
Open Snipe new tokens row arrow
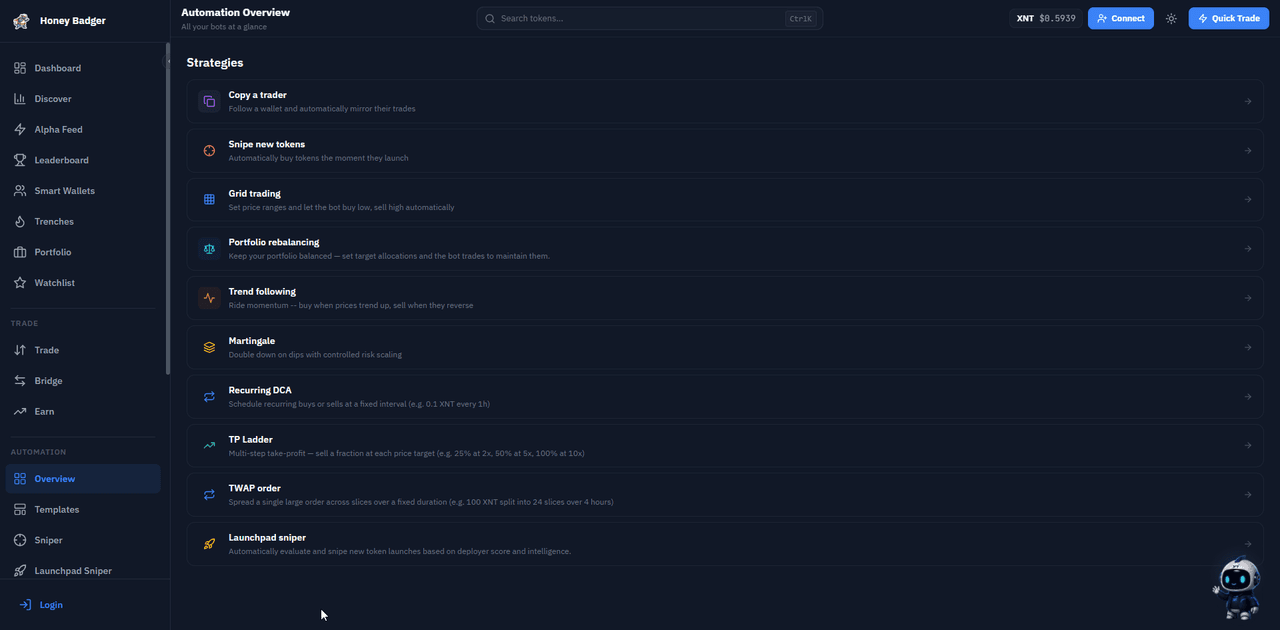point(1248,151)
